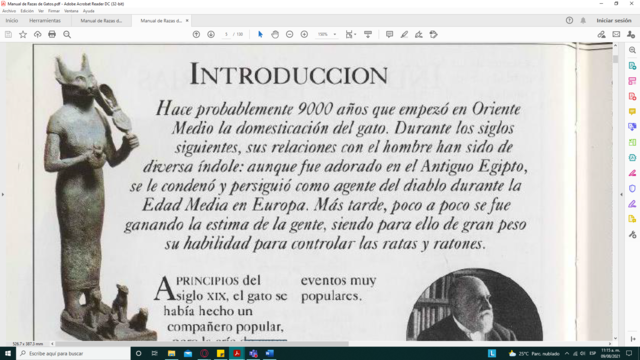
Task: Click the horizontal scrollbar thumb
Action: click(x=202, y=344)
